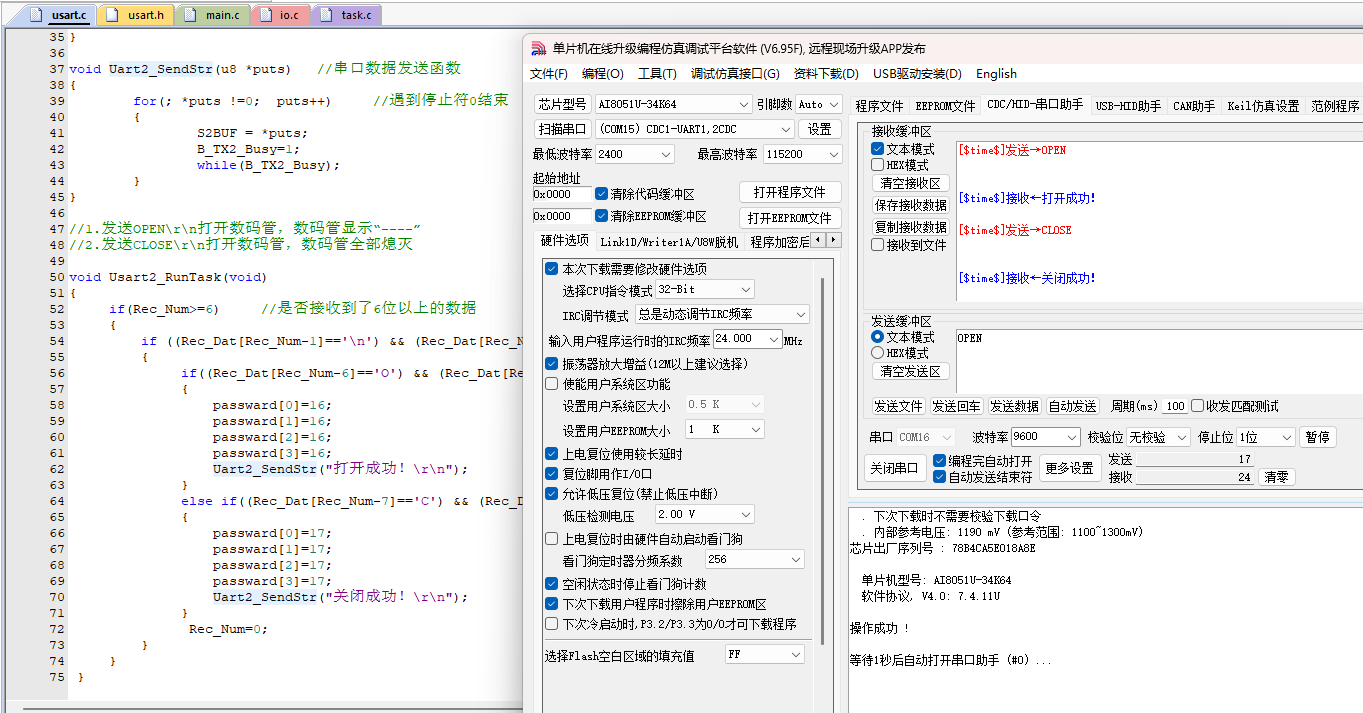
Task: Click the 芯片型号 button
Action: pyautogui.click(x=562, y=104)
